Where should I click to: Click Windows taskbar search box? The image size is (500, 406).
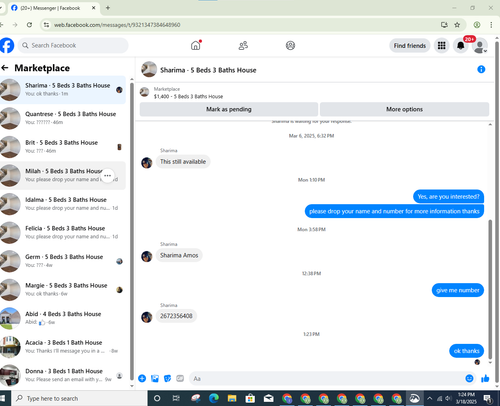80,398
